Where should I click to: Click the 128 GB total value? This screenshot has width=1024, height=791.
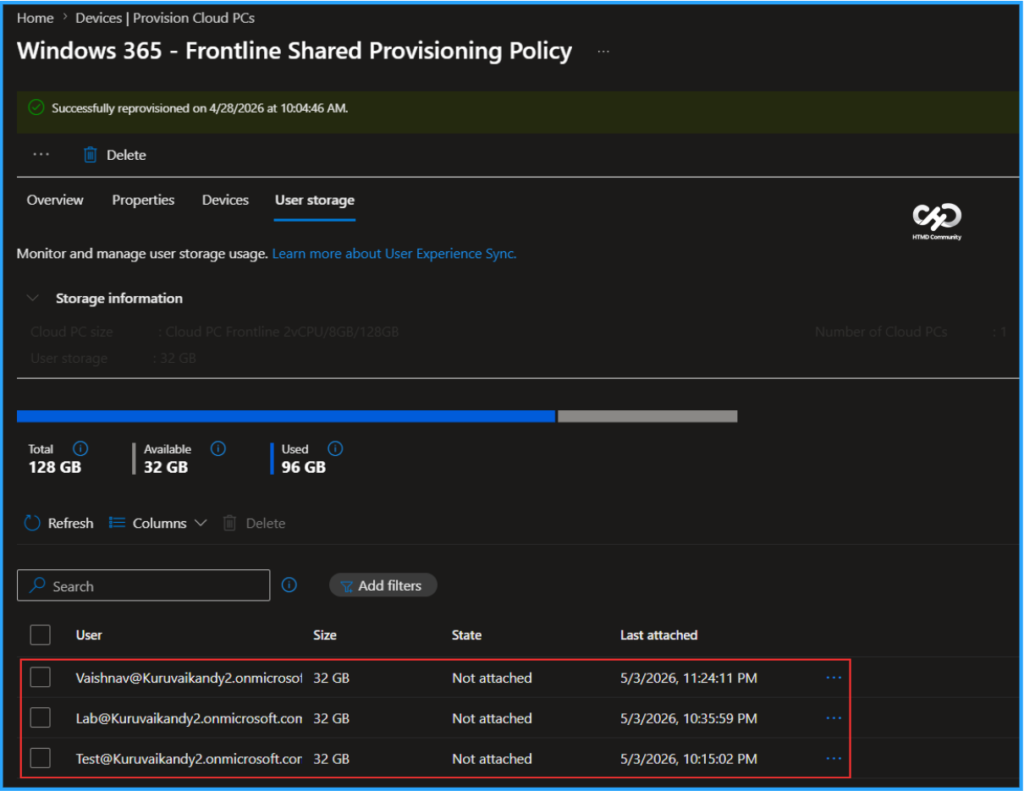coord(55,467)
